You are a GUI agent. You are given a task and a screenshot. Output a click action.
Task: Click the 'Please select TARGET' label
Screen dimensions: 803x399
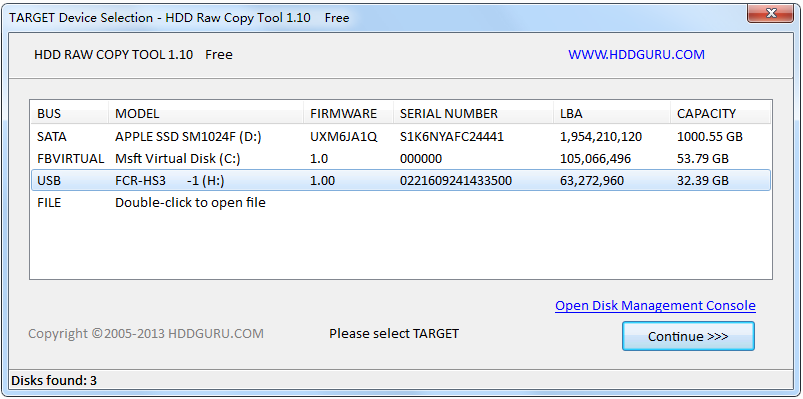tap(394, 334)
